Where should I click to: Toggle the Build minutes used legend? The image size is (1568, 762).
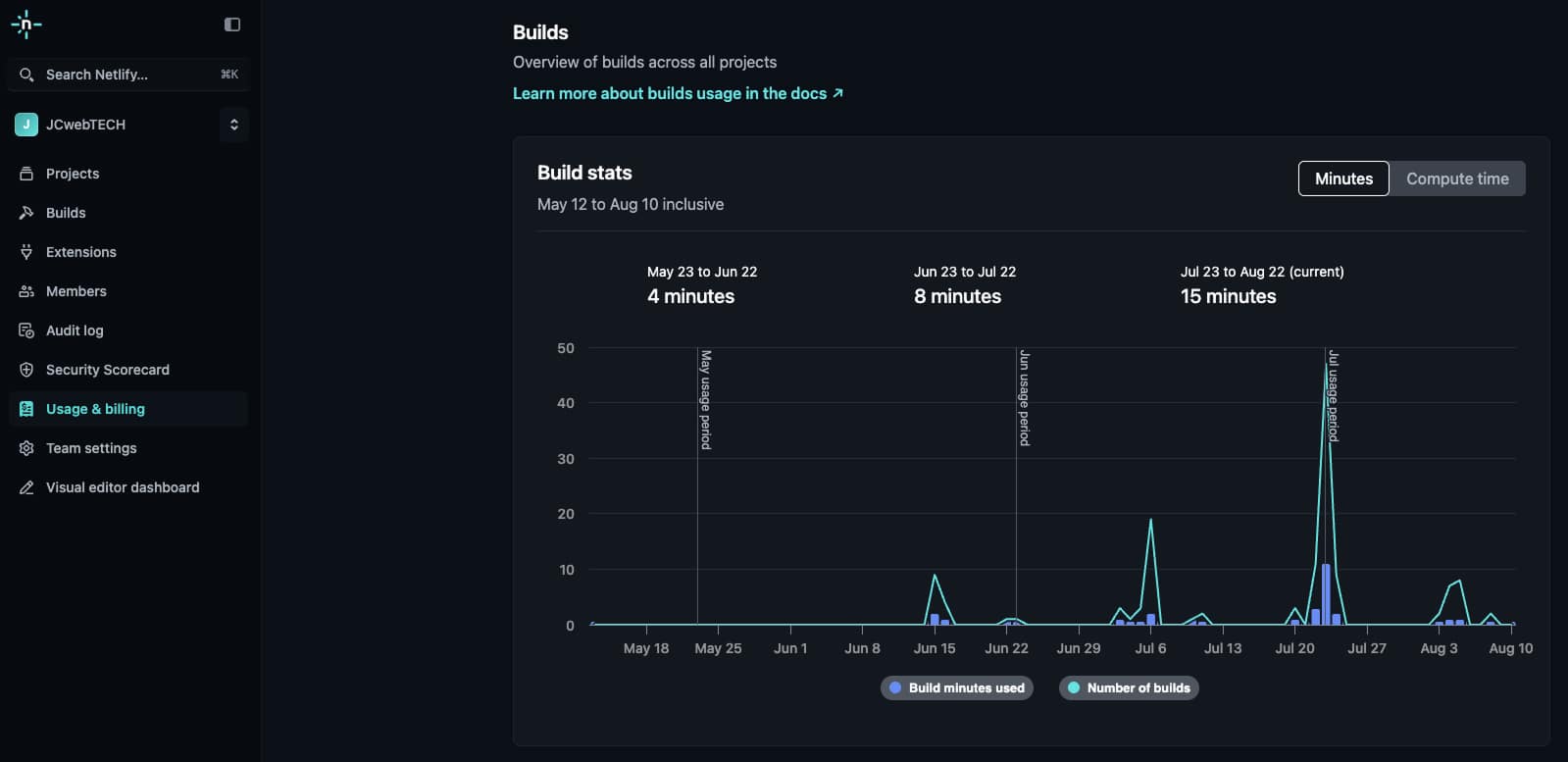pyautogui.click(x=956, y=687)
